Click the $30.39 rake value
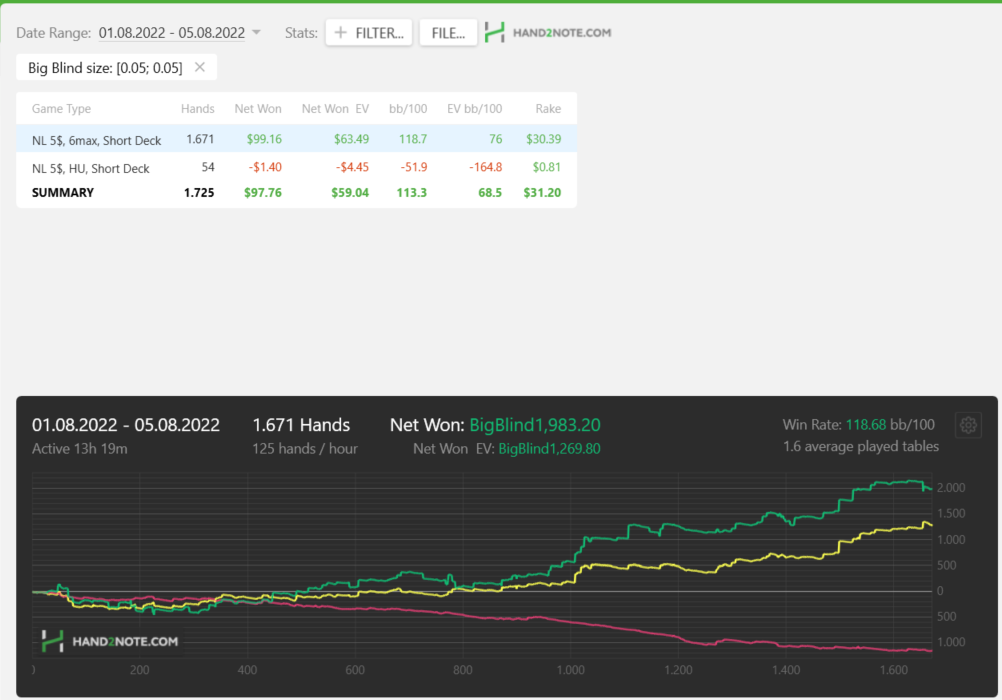1002x700 pixels. [543, 139]
